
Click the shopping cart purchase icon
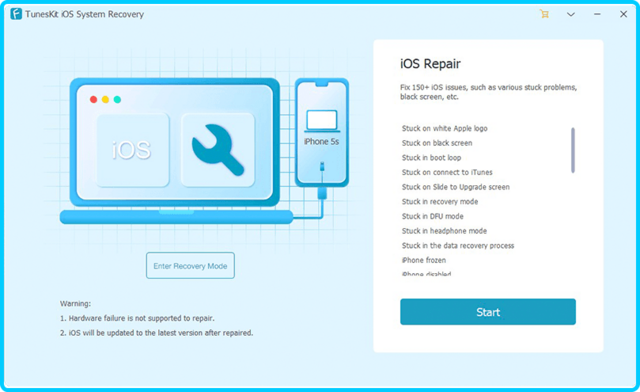tap(544, 14)
